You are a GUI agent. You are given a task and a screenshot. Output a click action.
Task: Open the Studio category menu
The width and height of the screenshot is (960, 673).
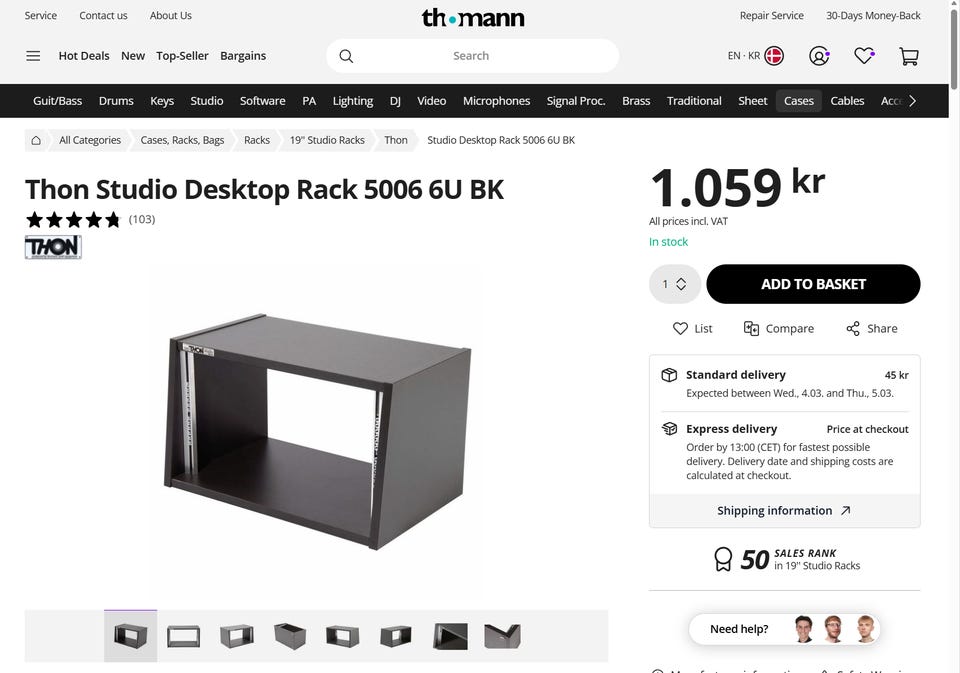pos(206,101)
